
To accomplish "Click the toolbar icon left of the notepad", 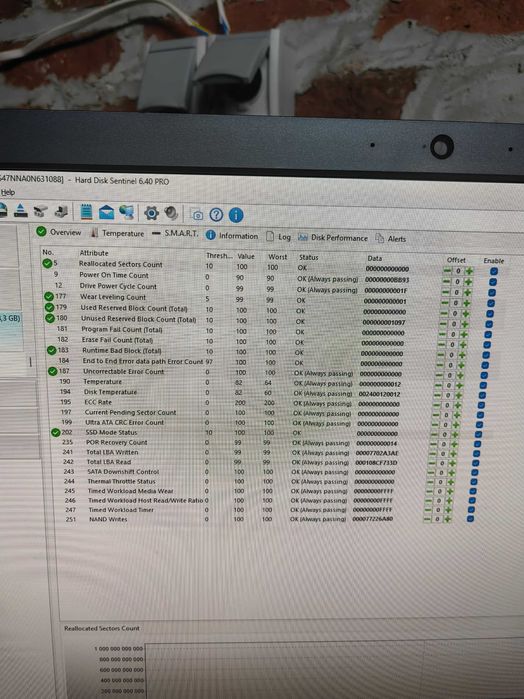I will click(61, 211).
